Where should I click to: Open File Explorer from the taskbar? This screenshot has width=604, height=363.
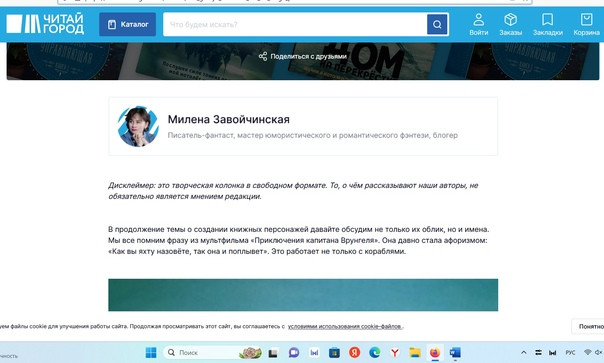(415, 352)
